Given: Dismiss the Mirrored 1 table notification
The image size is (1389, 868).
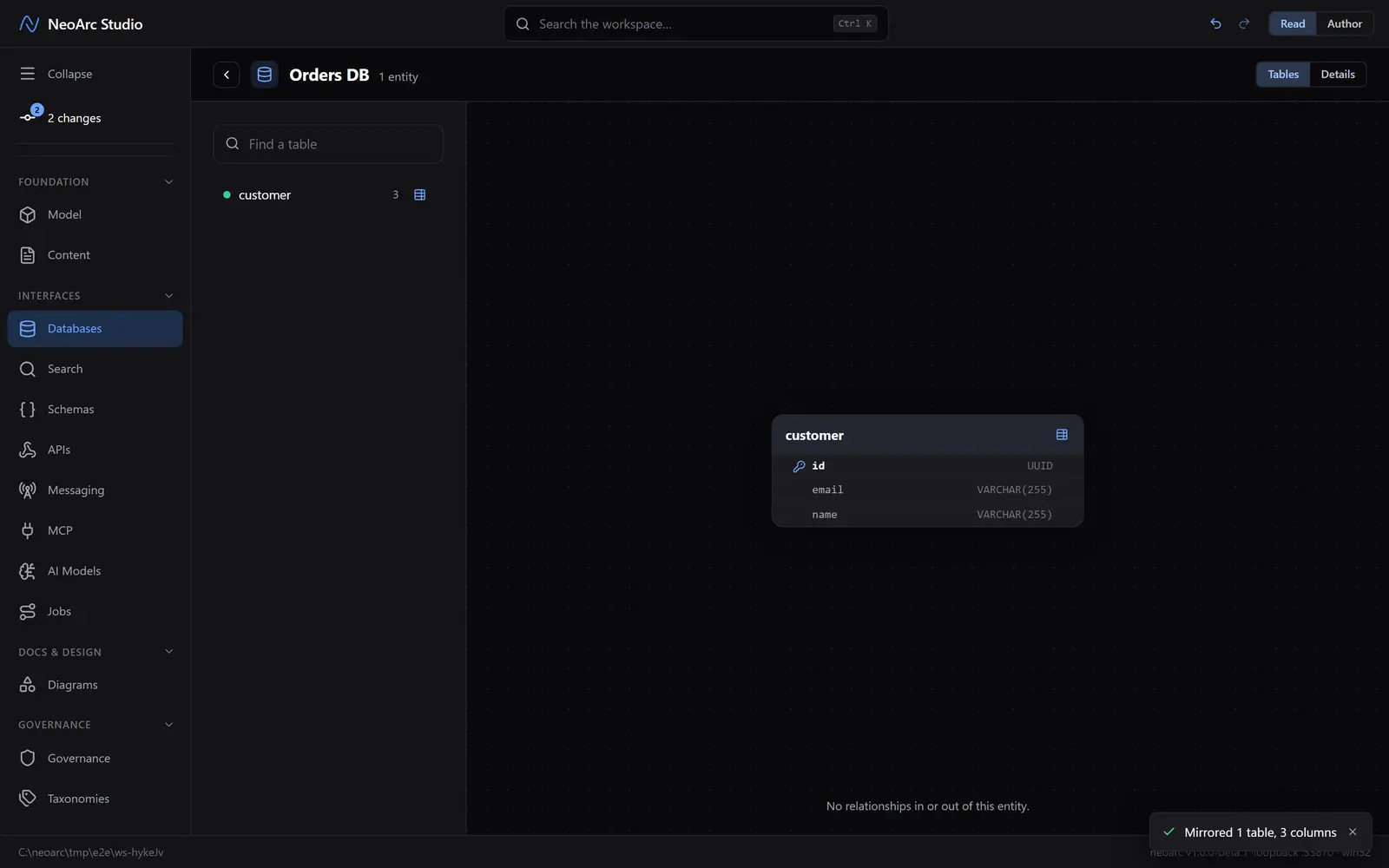Looking at the screenshot, I should pos(1353,832).
